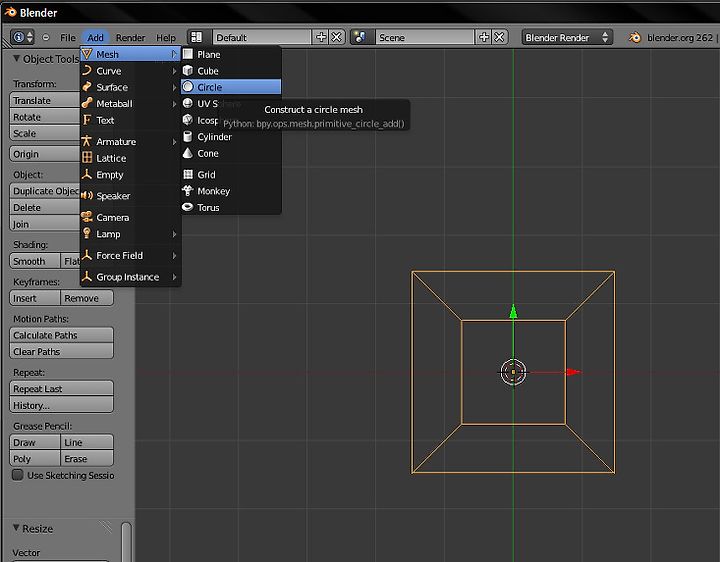This screenshot has height=562, width=720.
Task: Choose Monkey from the Mesh submenu
Action: coord(231,191)
